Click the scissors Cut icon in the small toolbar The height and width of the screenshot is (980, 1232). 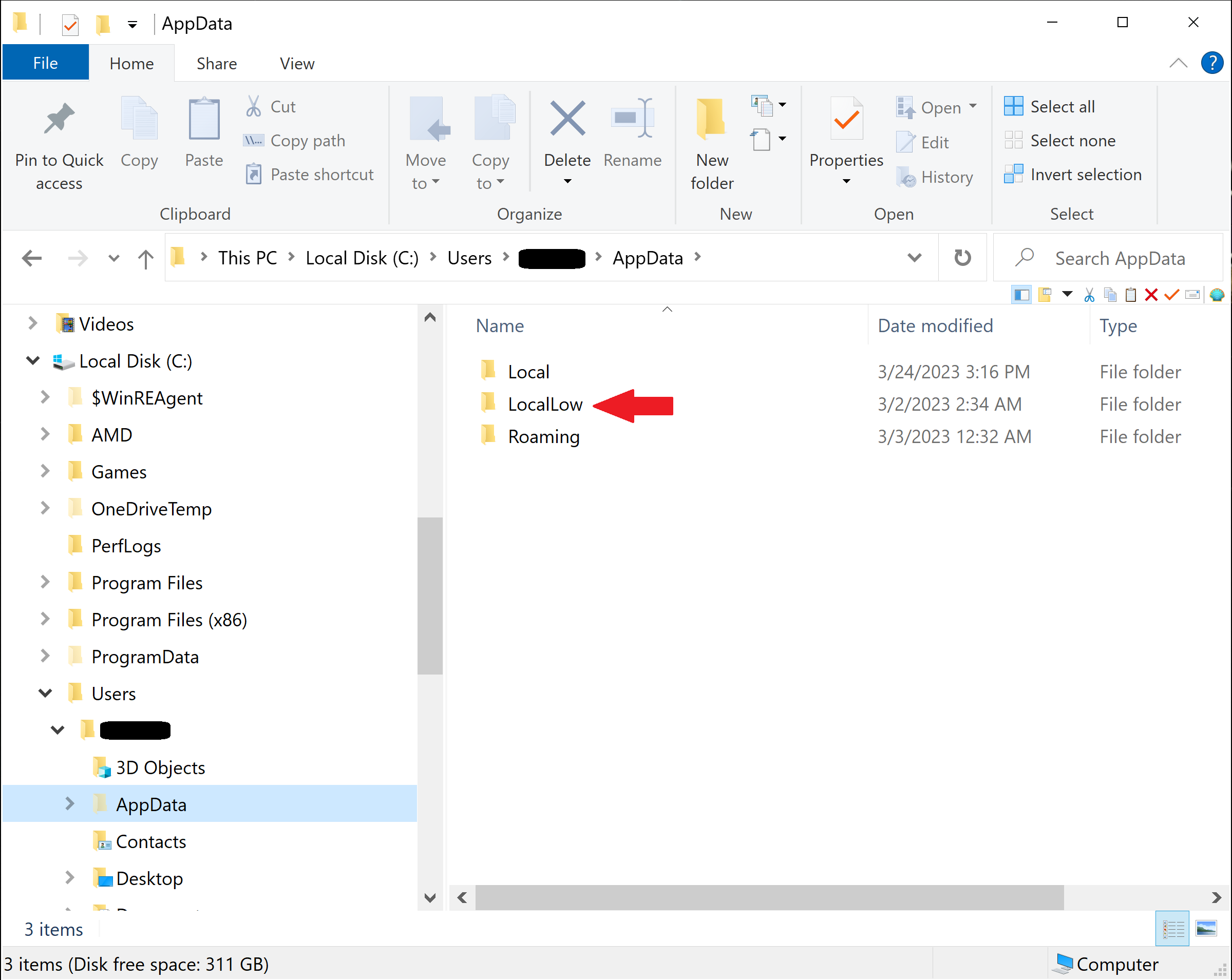coord(1089,295)
